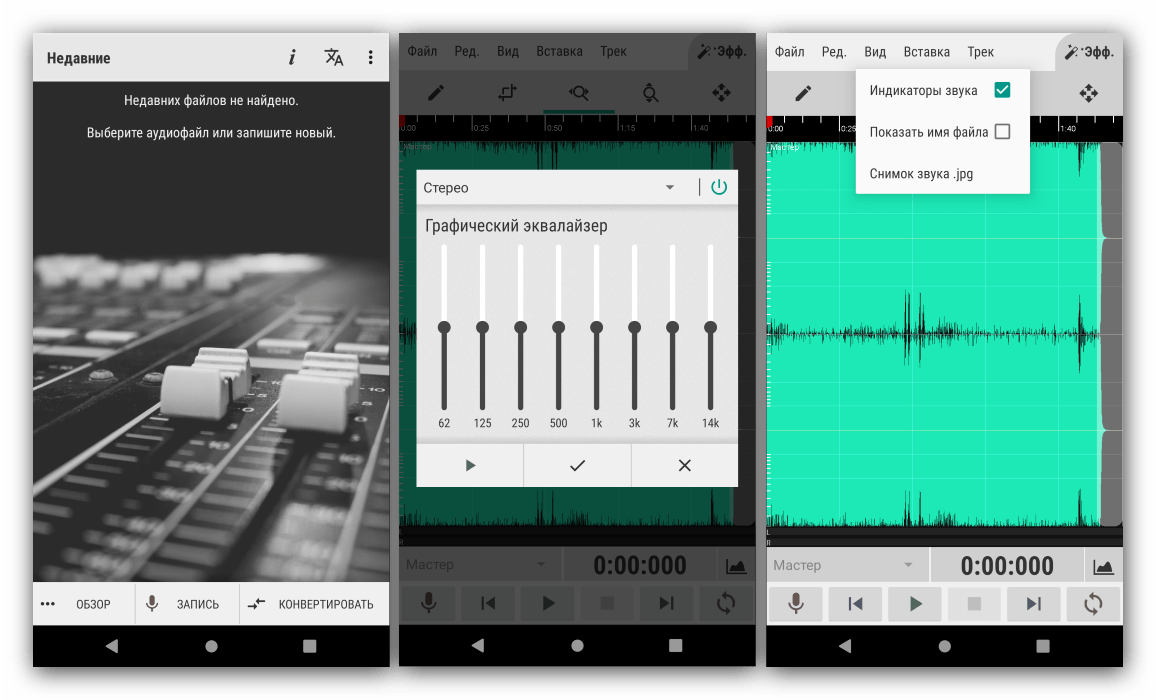The image size is (1156, 700).
Task: Open the language translate icon
Action: pos(334,58)
